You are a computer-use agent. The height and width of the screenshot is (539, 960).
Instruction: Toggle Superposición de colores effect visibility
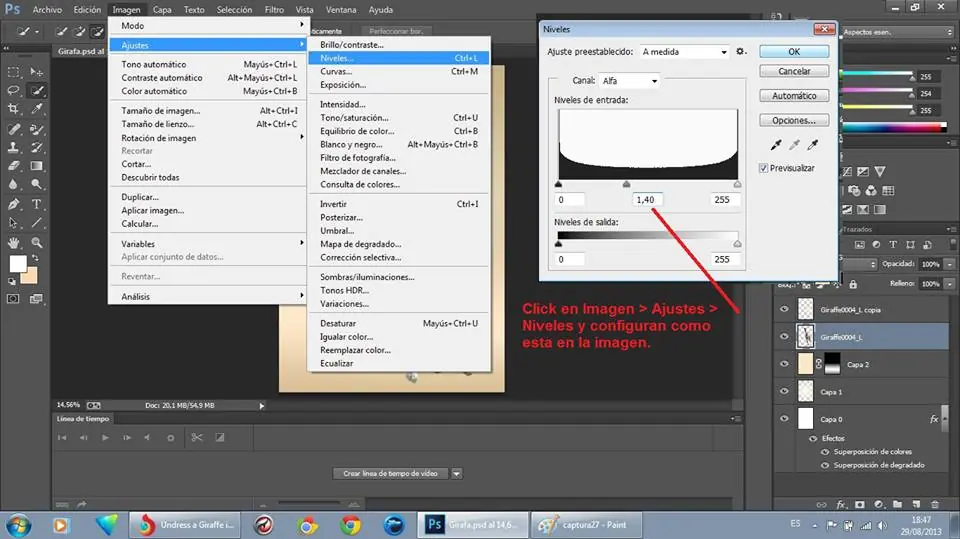click(x=825, y=452)
